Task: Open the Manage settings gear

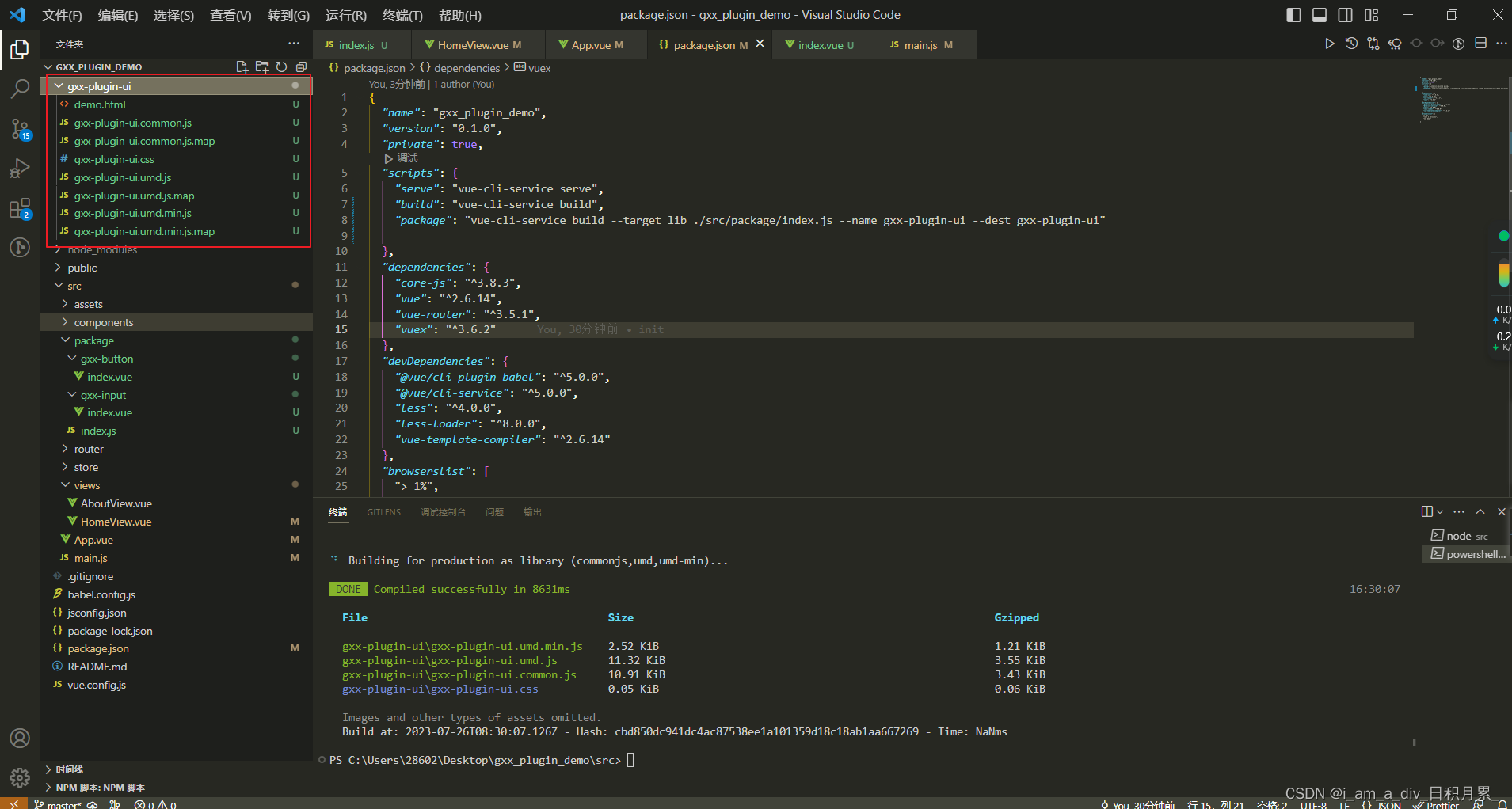Action: [x=20, y=777]
